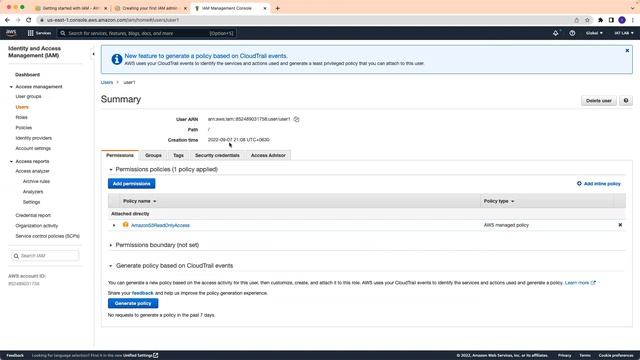Open Unified Settings link in footer
Viewport: 640px width, 360px height.
140,356
